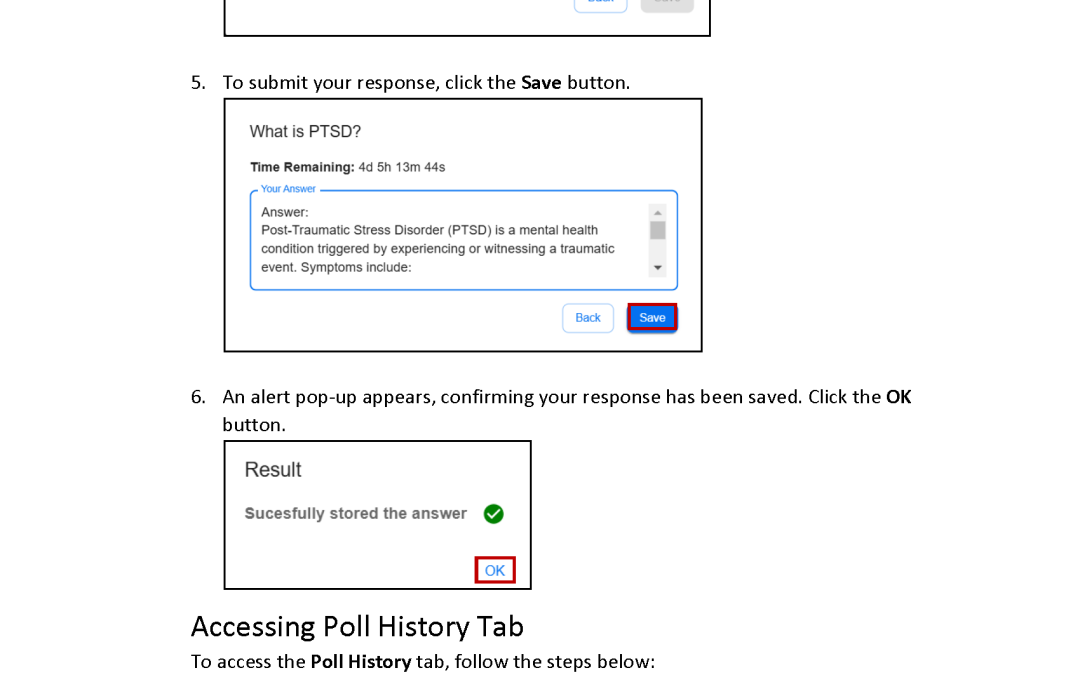Click the scroll-down arrow in the answer box

(658, 268)
